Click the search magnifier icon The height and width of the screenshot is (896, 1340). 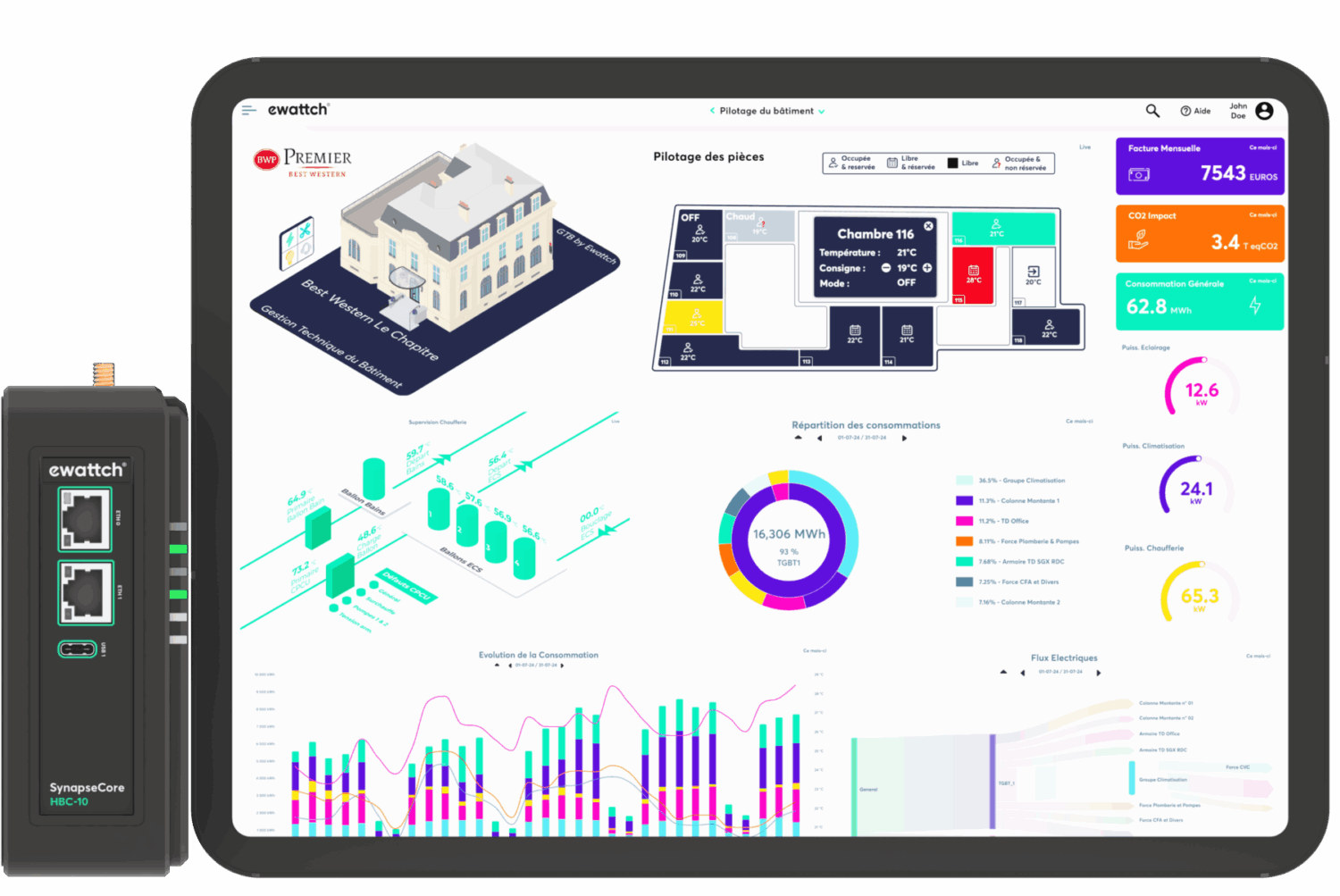pos(1152,111)
